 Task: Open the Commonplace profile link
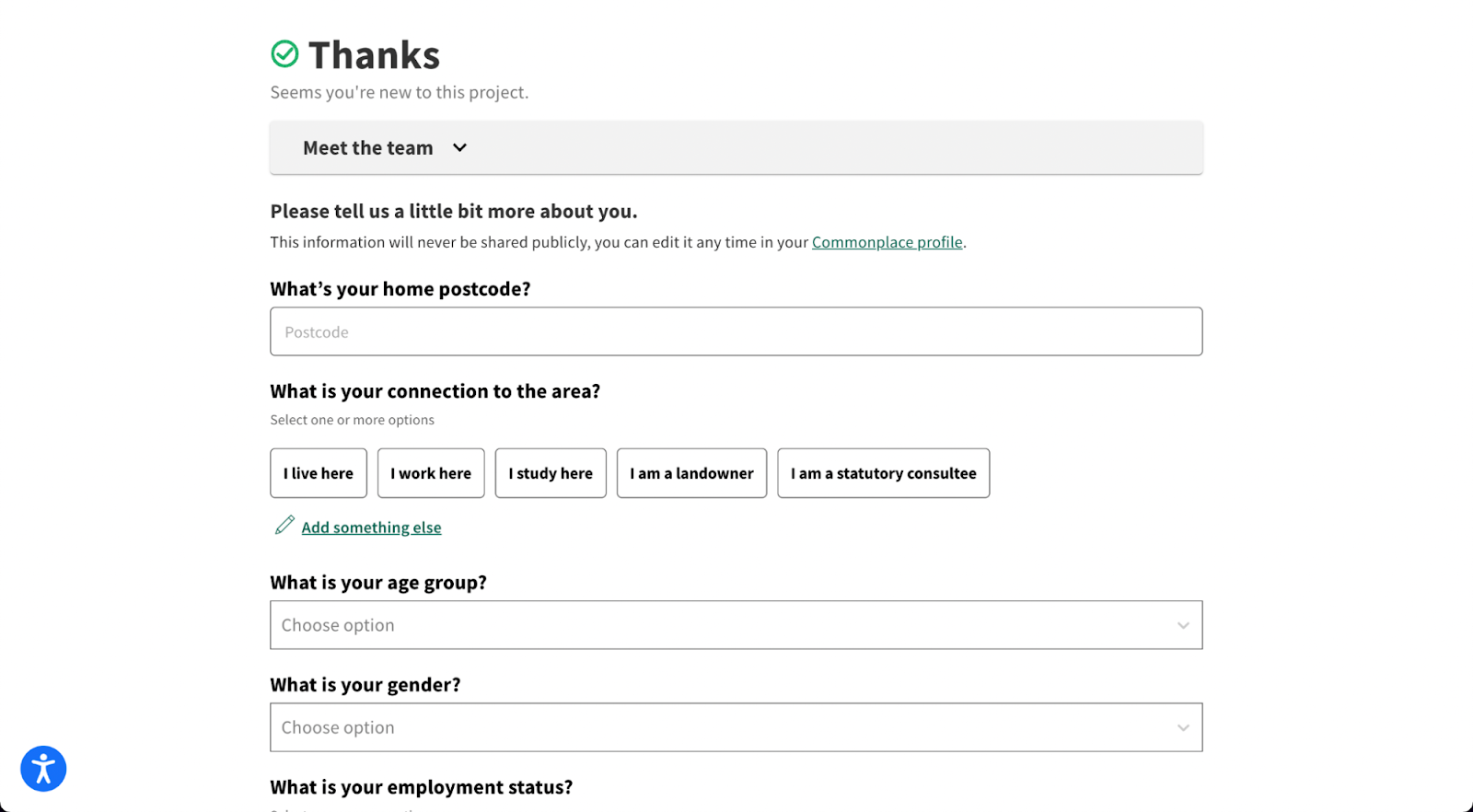[x=887, y=242]
